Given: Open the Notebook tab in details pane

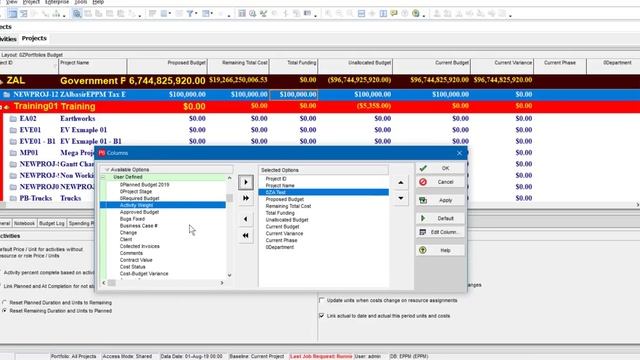Looking at the screenshot, I should tap(24, 223).
